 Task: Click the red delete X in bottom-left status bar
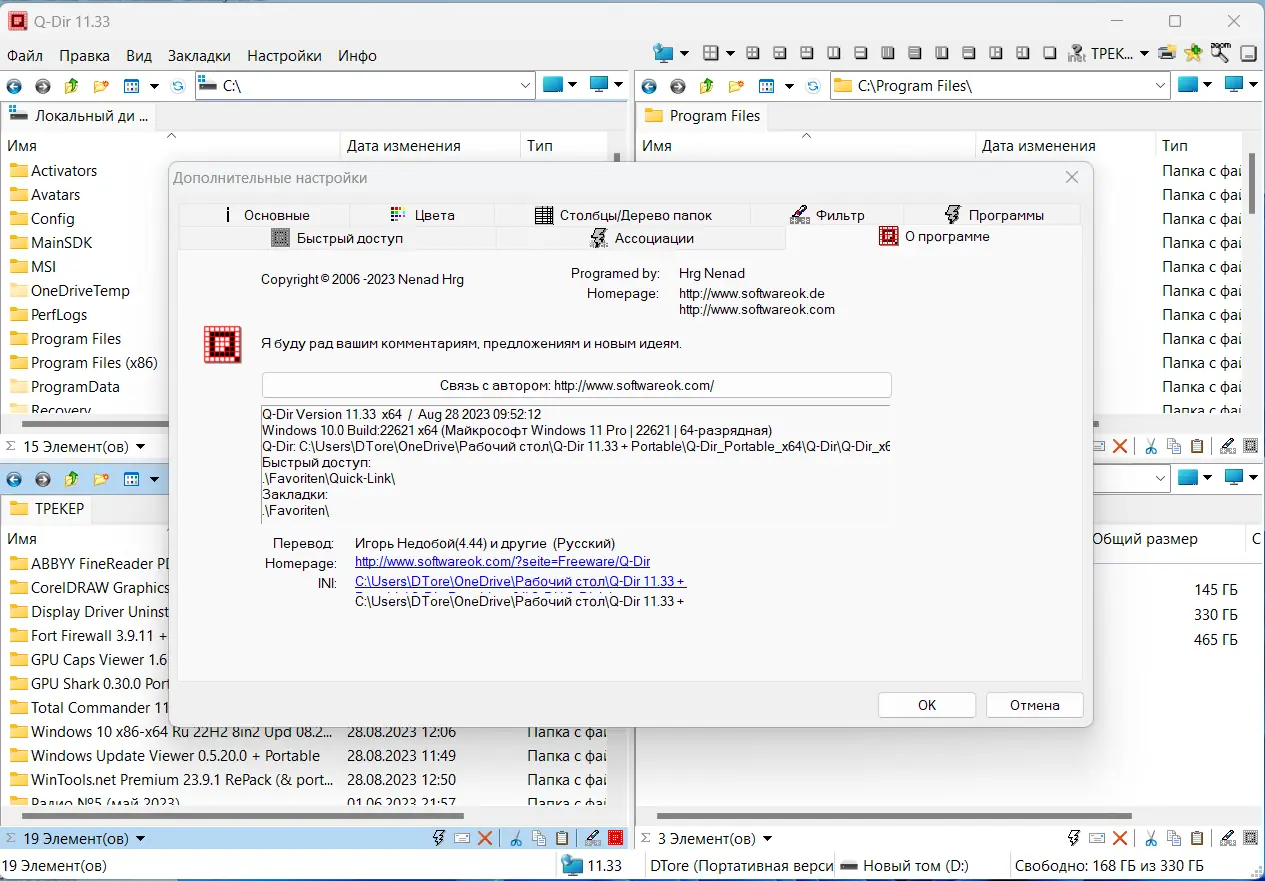(485, 838)
